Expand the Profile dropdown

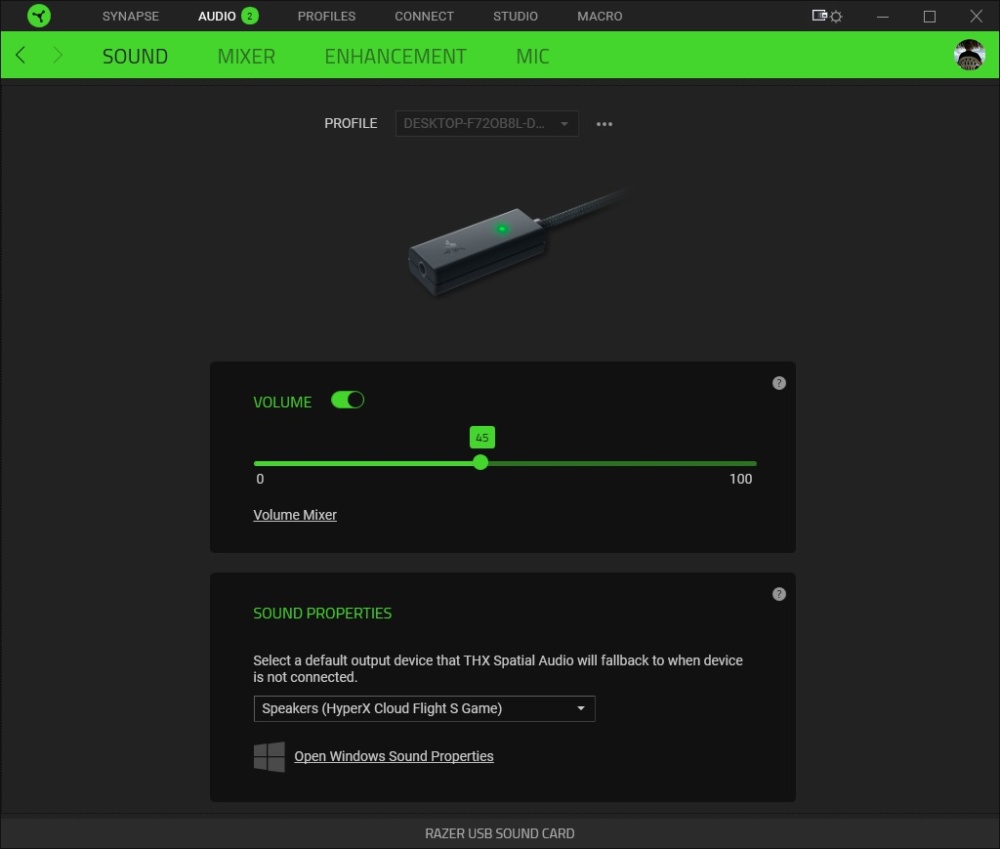pos(487,123)
